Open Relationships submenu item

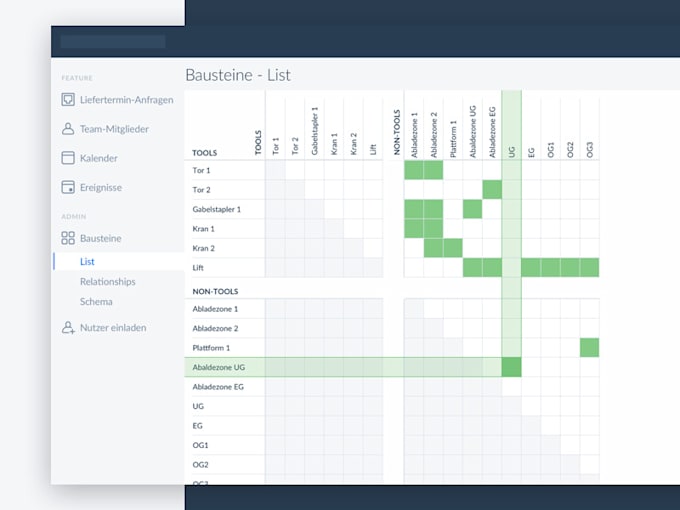(x=108, y=281)
